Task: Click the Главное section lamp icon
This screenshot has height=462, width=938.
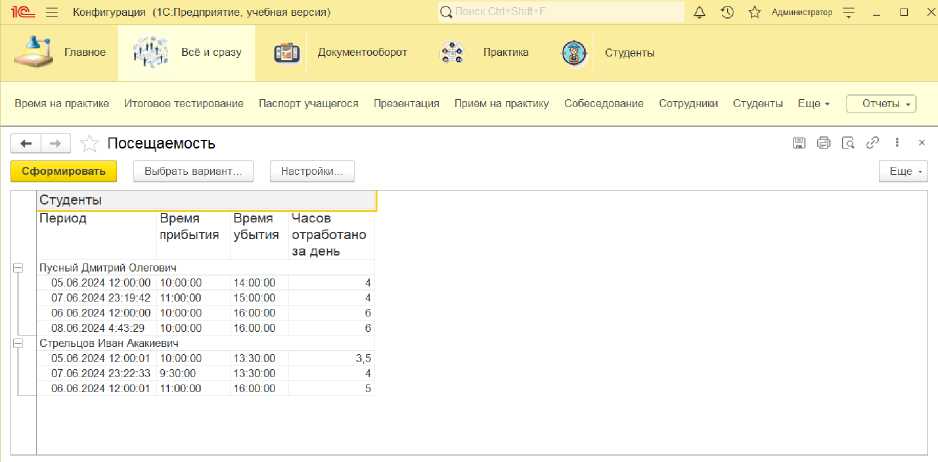Action: click(33, 52)
